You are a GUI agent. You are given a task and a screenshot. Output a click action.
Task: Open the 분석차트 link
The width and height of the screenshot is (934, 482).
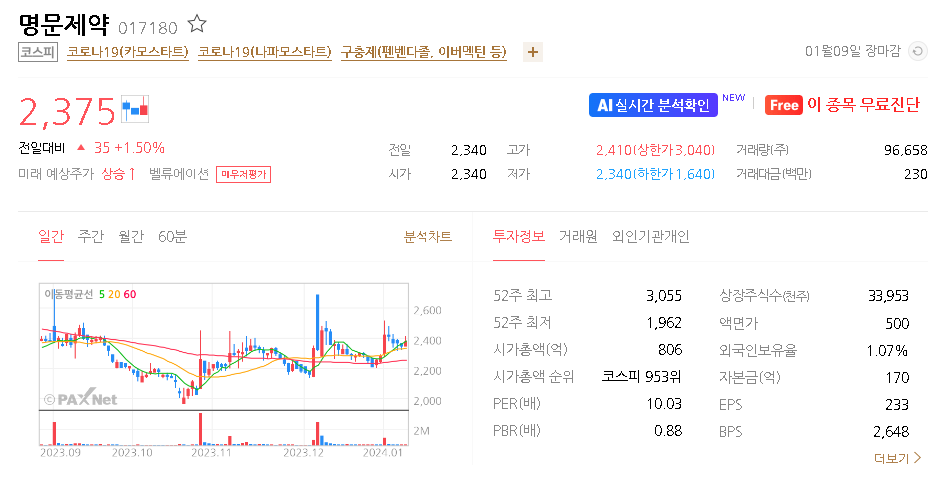(x=428, y=237)
